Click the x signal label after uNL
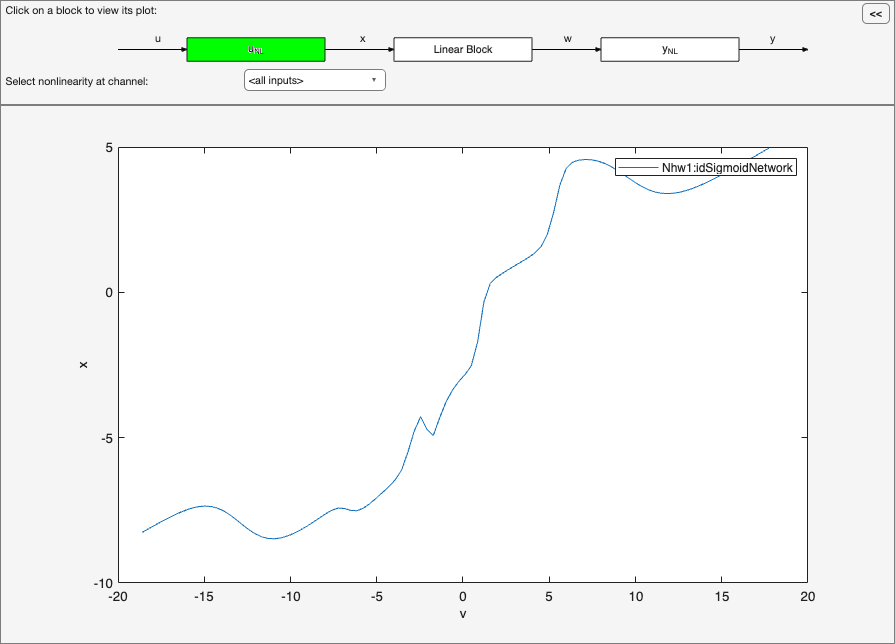The width and height of the screenshot is (895, 644). pos(362,39)
